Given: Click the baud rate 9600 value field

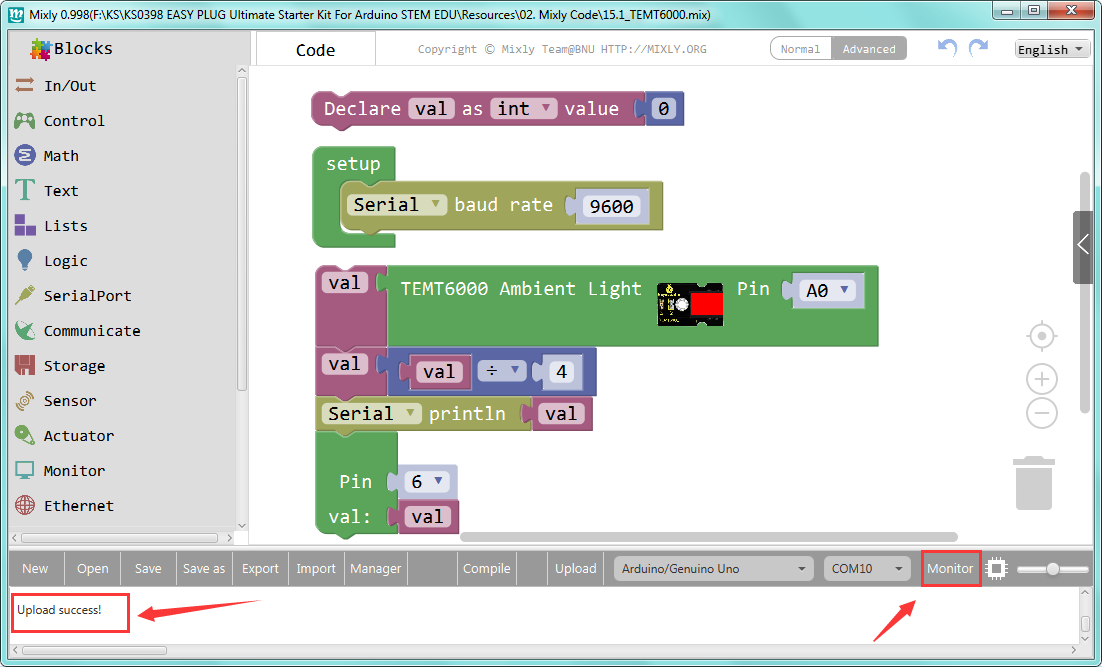Looking at the screenshot, I should click(x=611, y=206).
